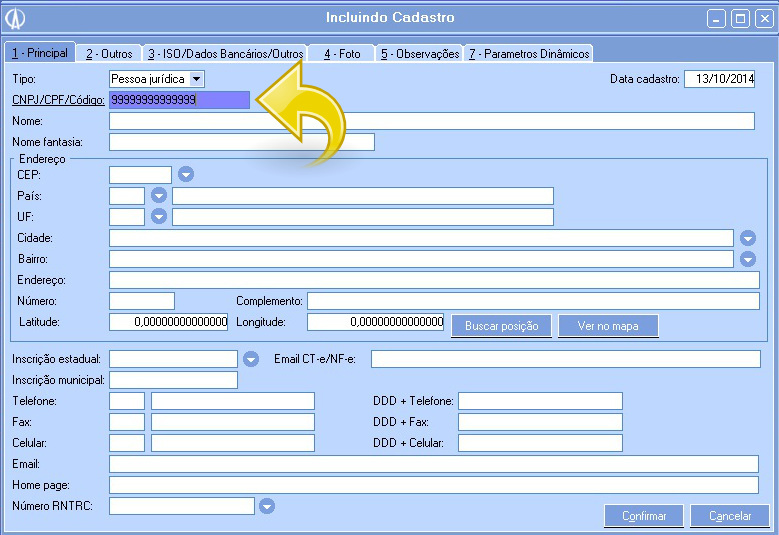The width and height of the screenshot is (779, 535).
Task: Expand the Tipo dropdown (Pessoa jurídica)
Action: [x=196, y=78]
